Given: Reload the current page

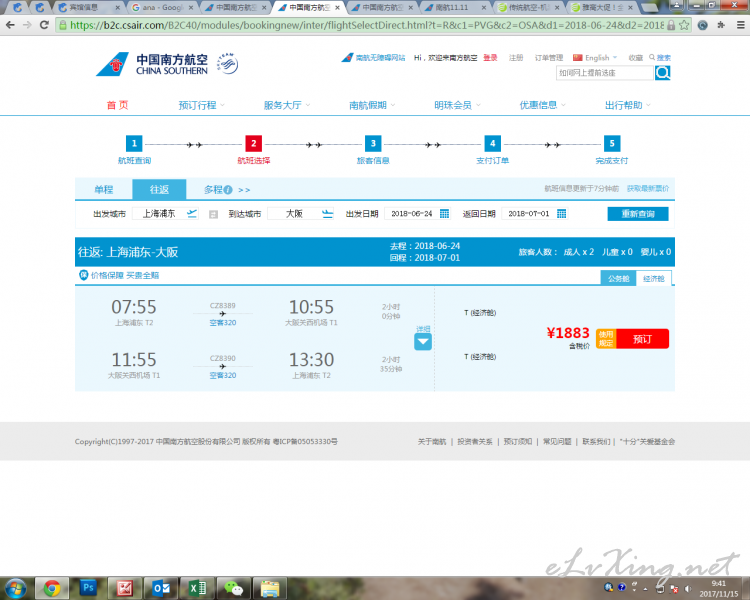Looking at the screenshot, I should click(44, 25).
